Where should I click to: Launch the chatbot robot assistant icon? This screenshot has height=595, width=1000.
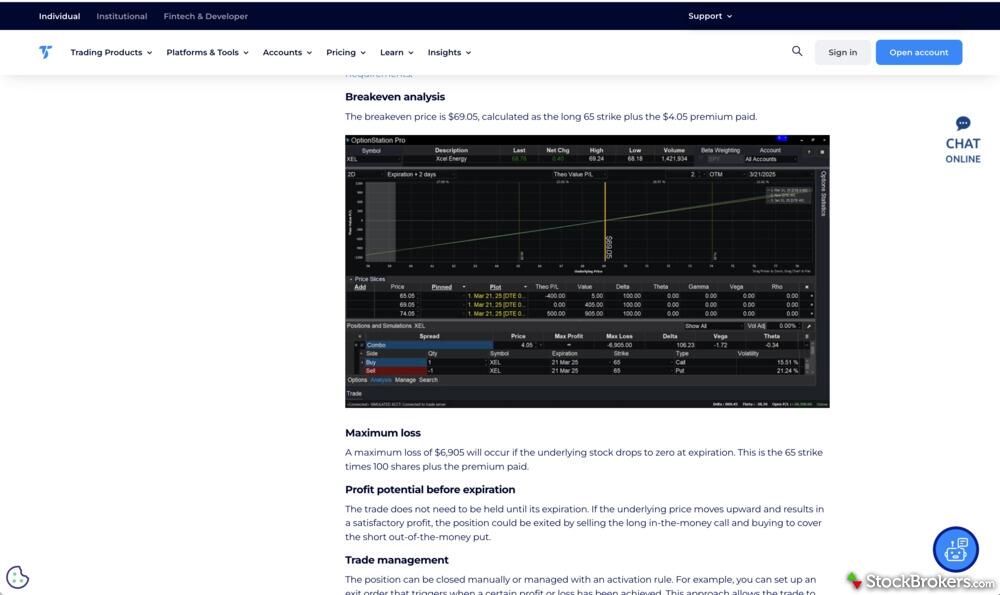955,549
